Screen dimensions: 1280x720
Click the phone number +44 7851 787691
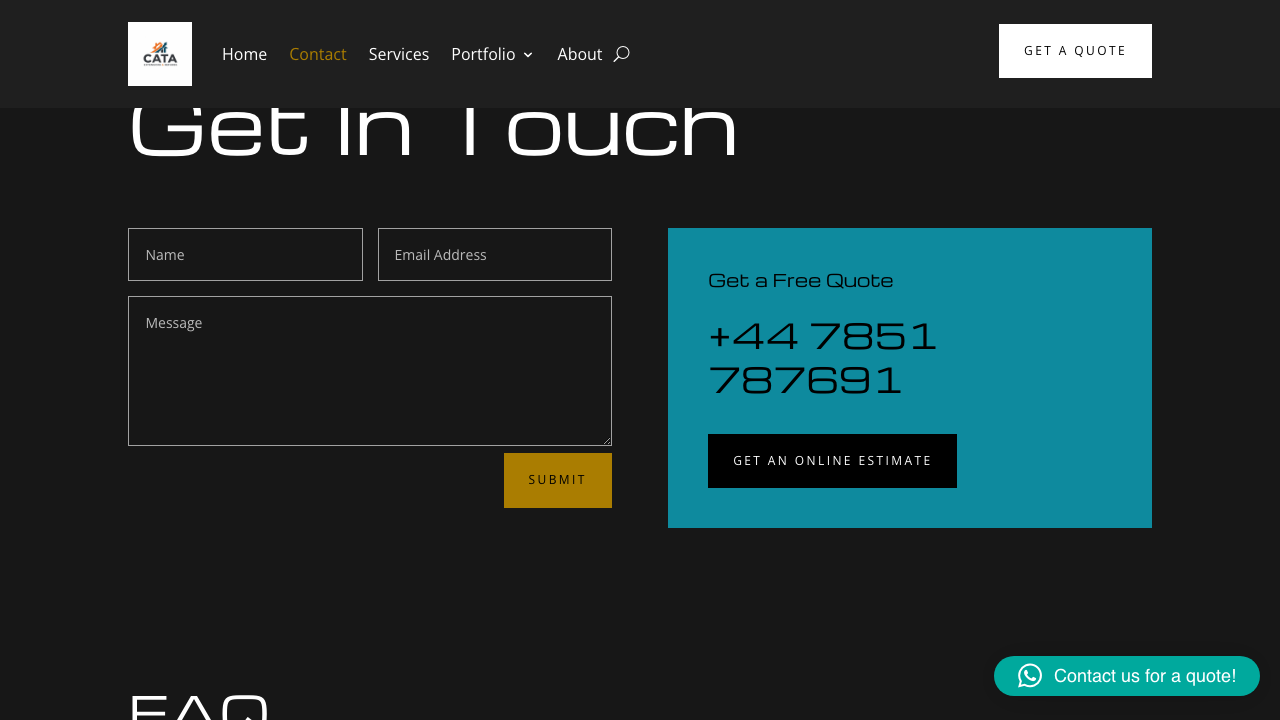tap(822, 357)
